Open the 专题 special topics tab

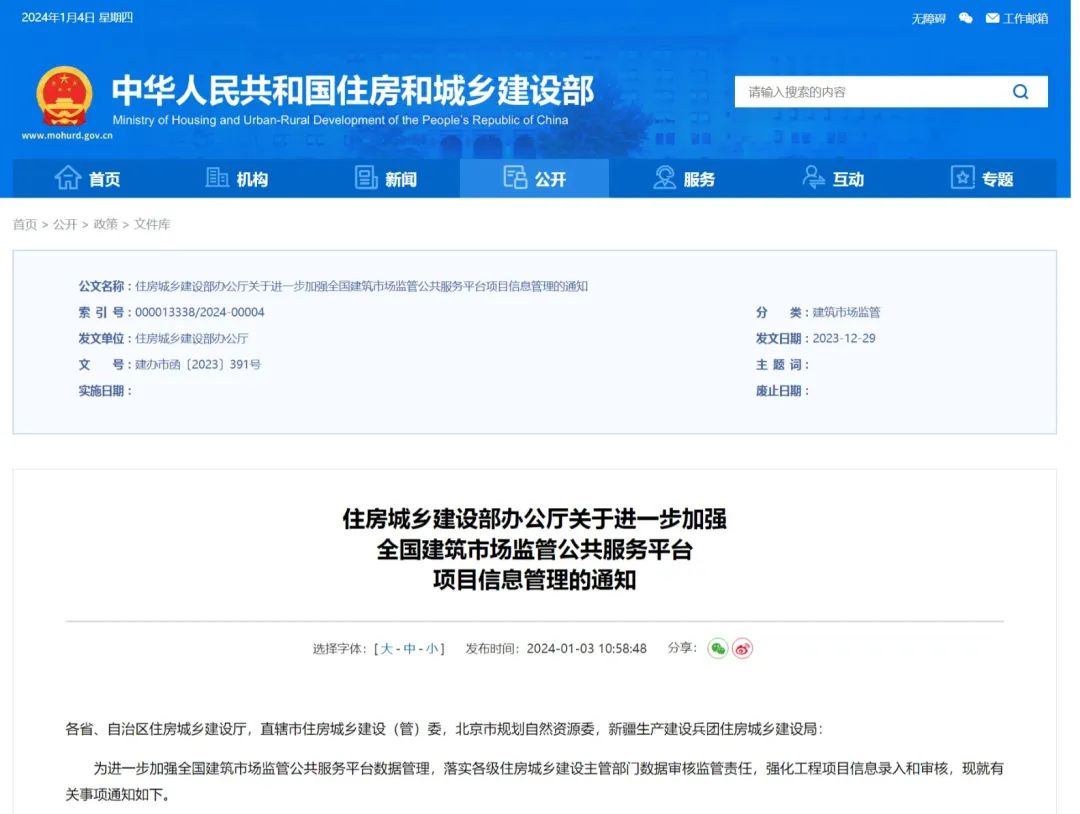[x=982, y=179]
